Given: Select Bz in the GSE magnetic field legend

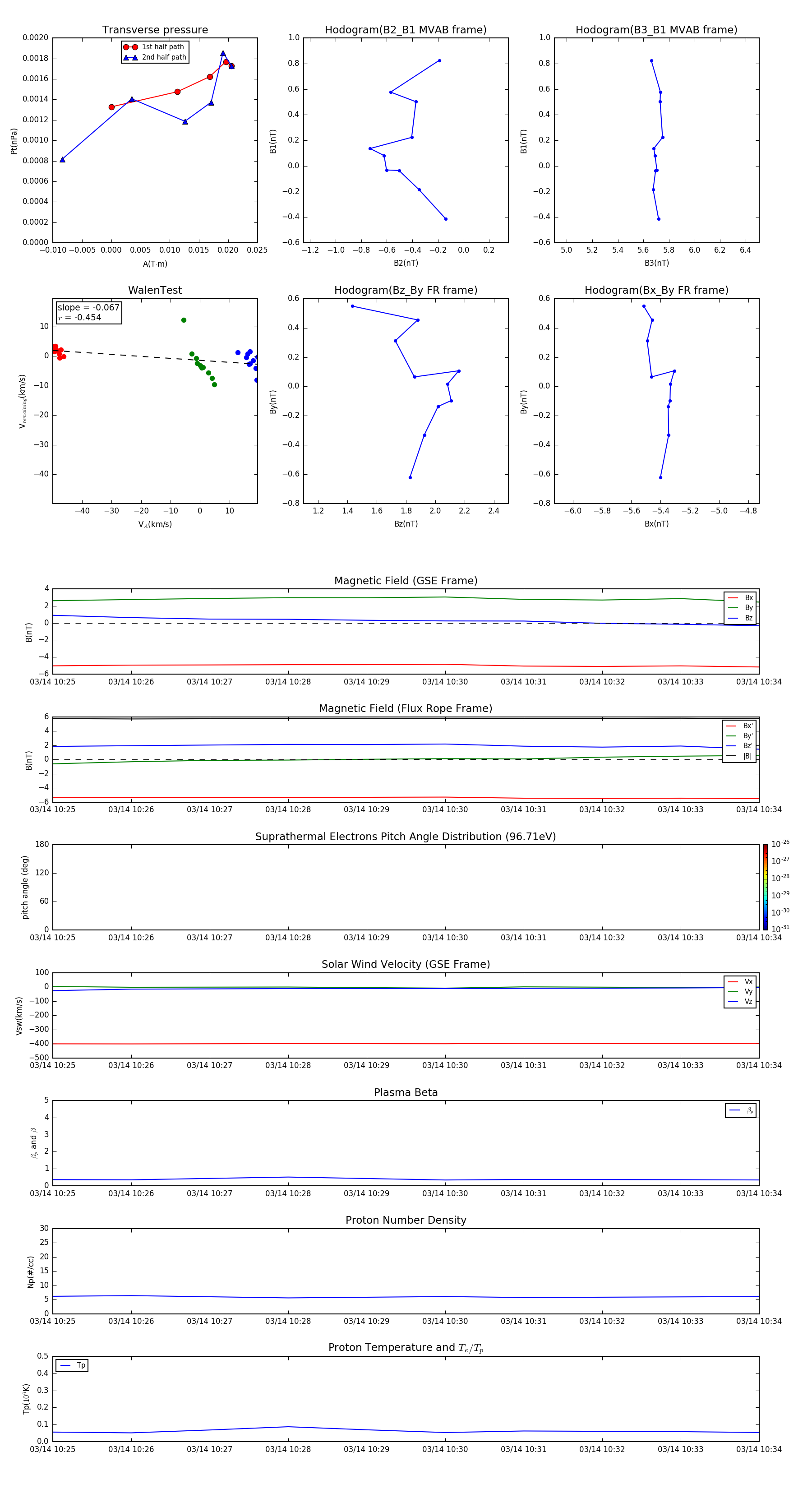Looking at the screenshot, I should coord(740,618).
